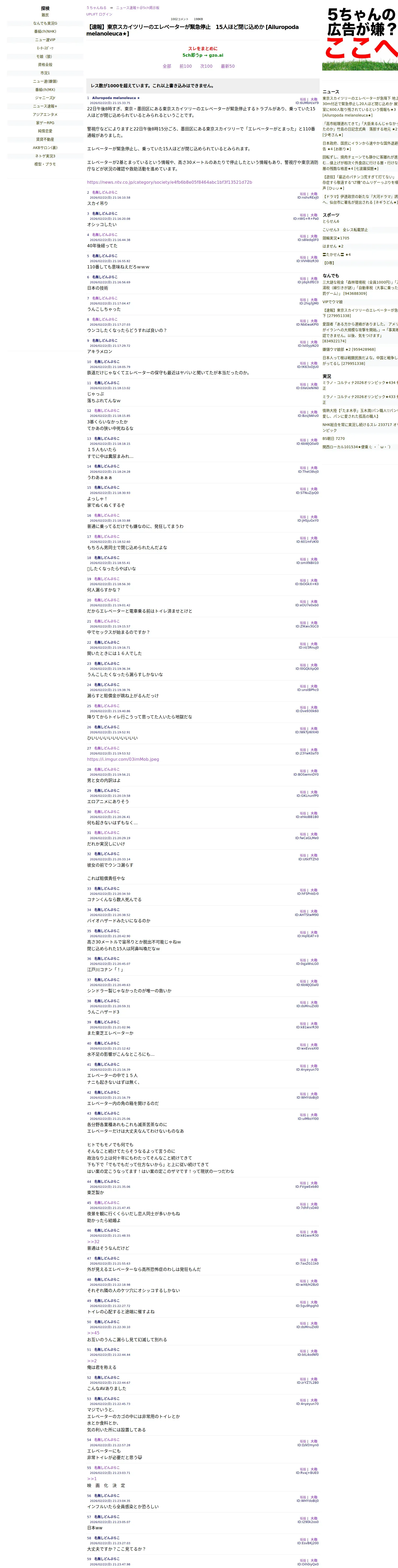Follow the >>1 anchor in post 55
398x1568 pixels.
point(92,1479)
